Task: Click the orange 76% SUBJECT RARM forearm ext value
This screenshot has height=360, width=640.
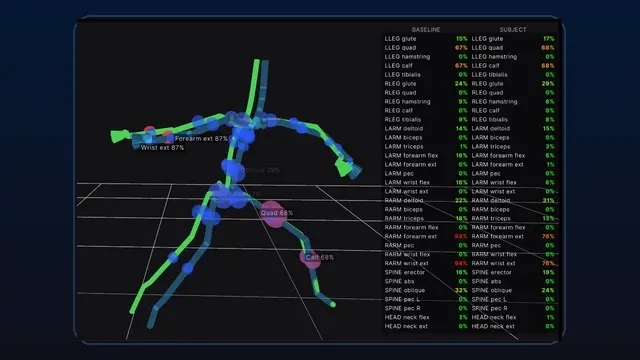Action: (548, 236)
